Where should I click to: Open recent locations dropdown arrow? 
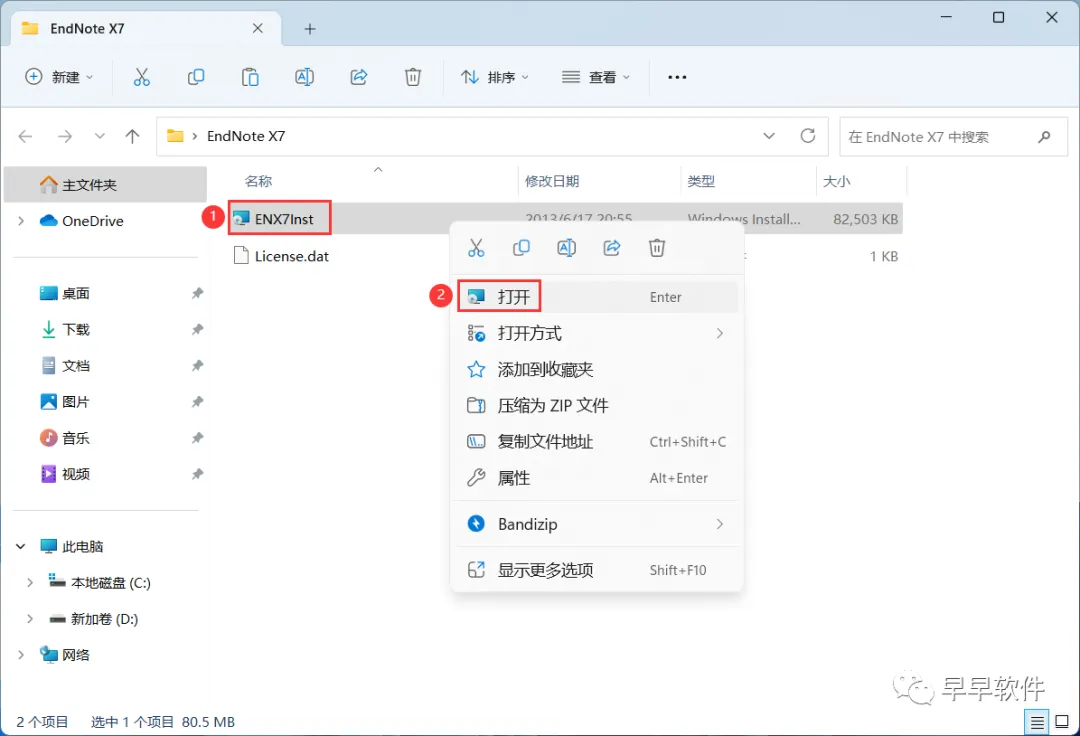(100, 136)
